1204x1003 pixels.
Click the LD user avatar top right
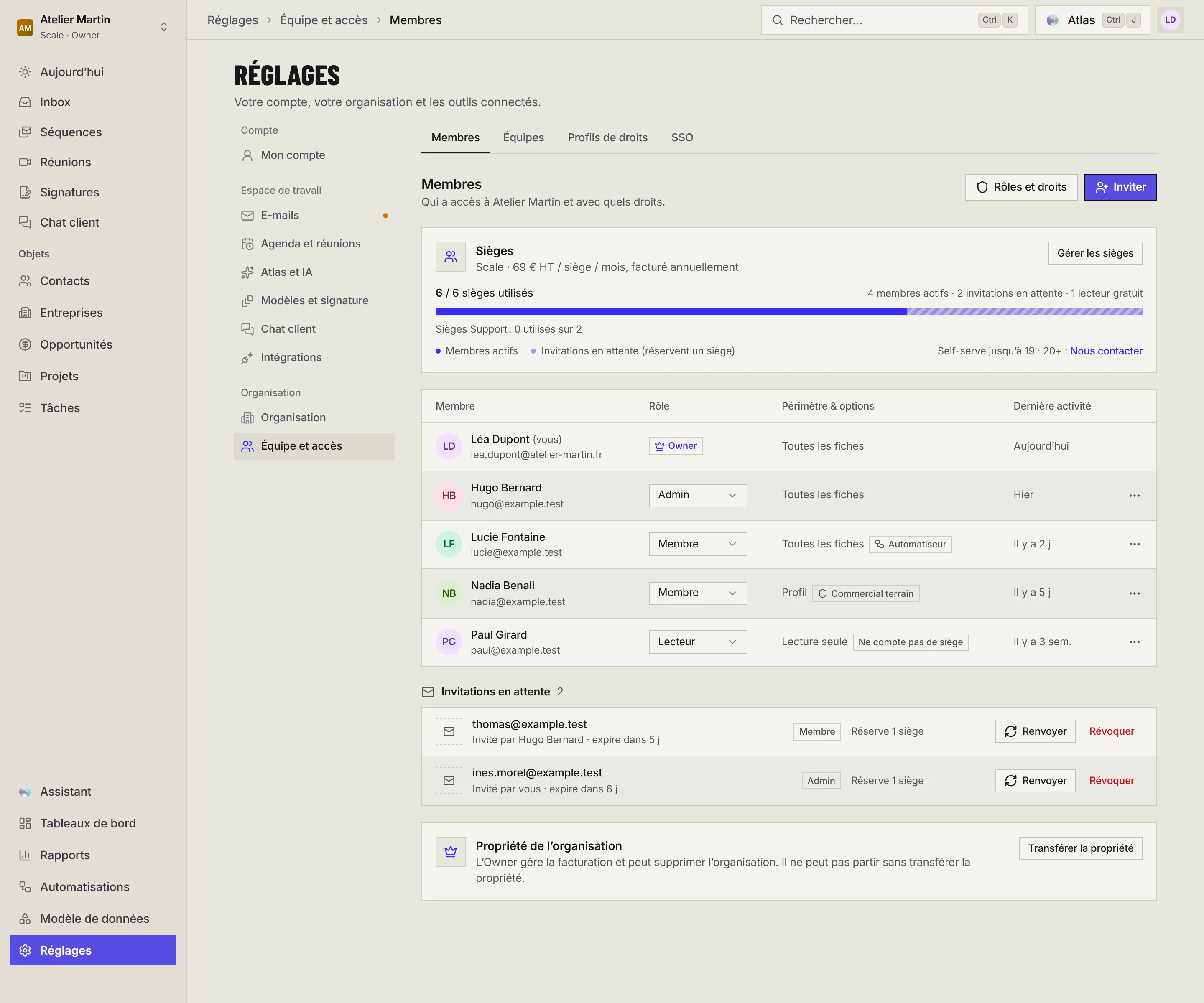pos(1170,20)
